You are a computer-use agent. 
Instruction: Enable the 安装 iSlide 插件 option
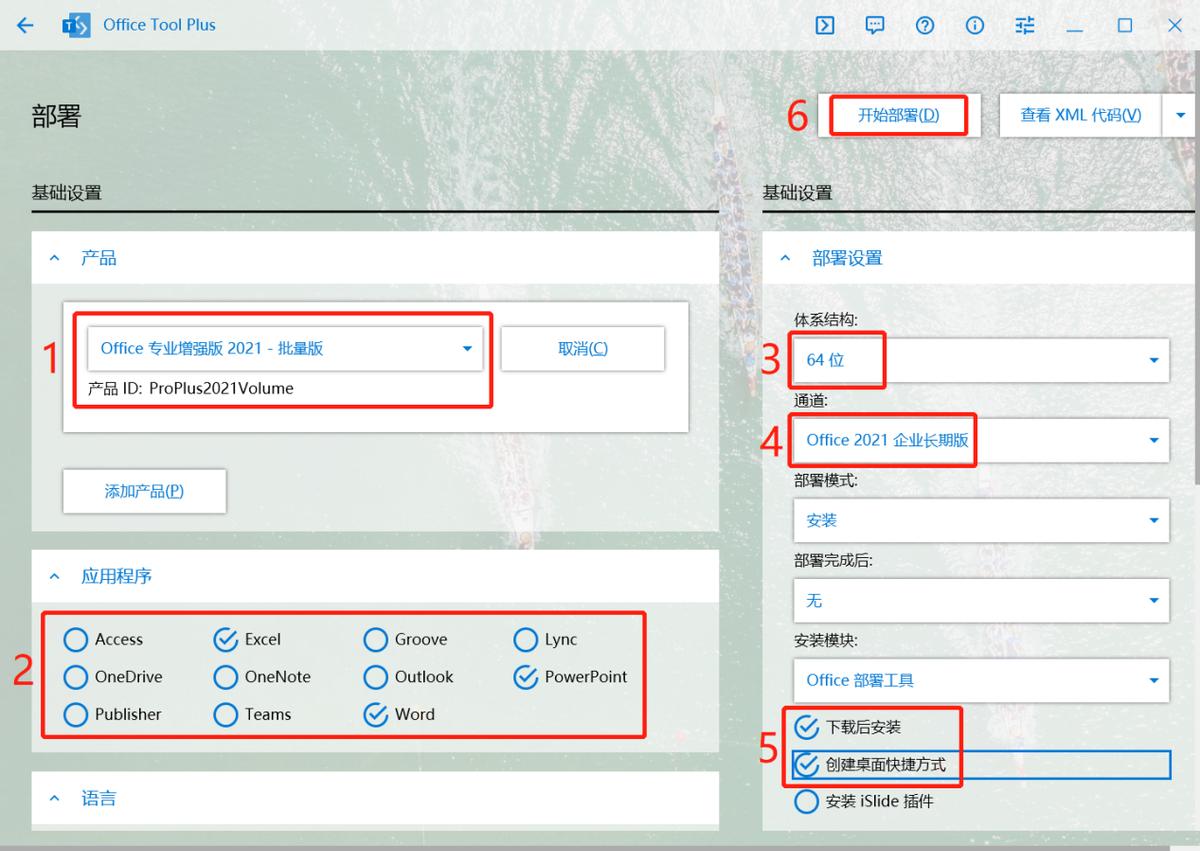[807, 801]
